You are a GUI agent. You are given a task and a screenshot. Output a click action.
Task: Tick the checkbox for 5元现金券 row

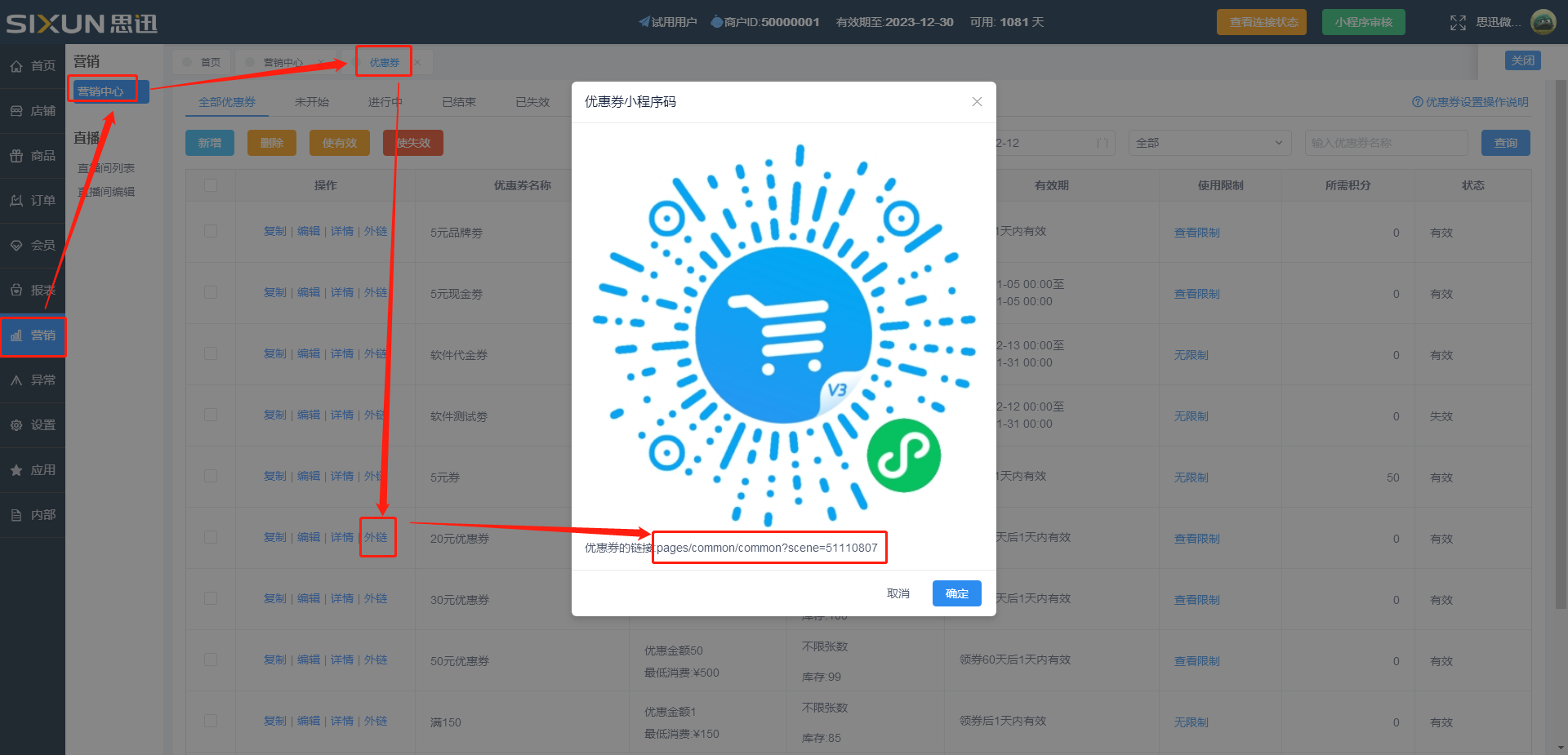click(x=211, y=292)
